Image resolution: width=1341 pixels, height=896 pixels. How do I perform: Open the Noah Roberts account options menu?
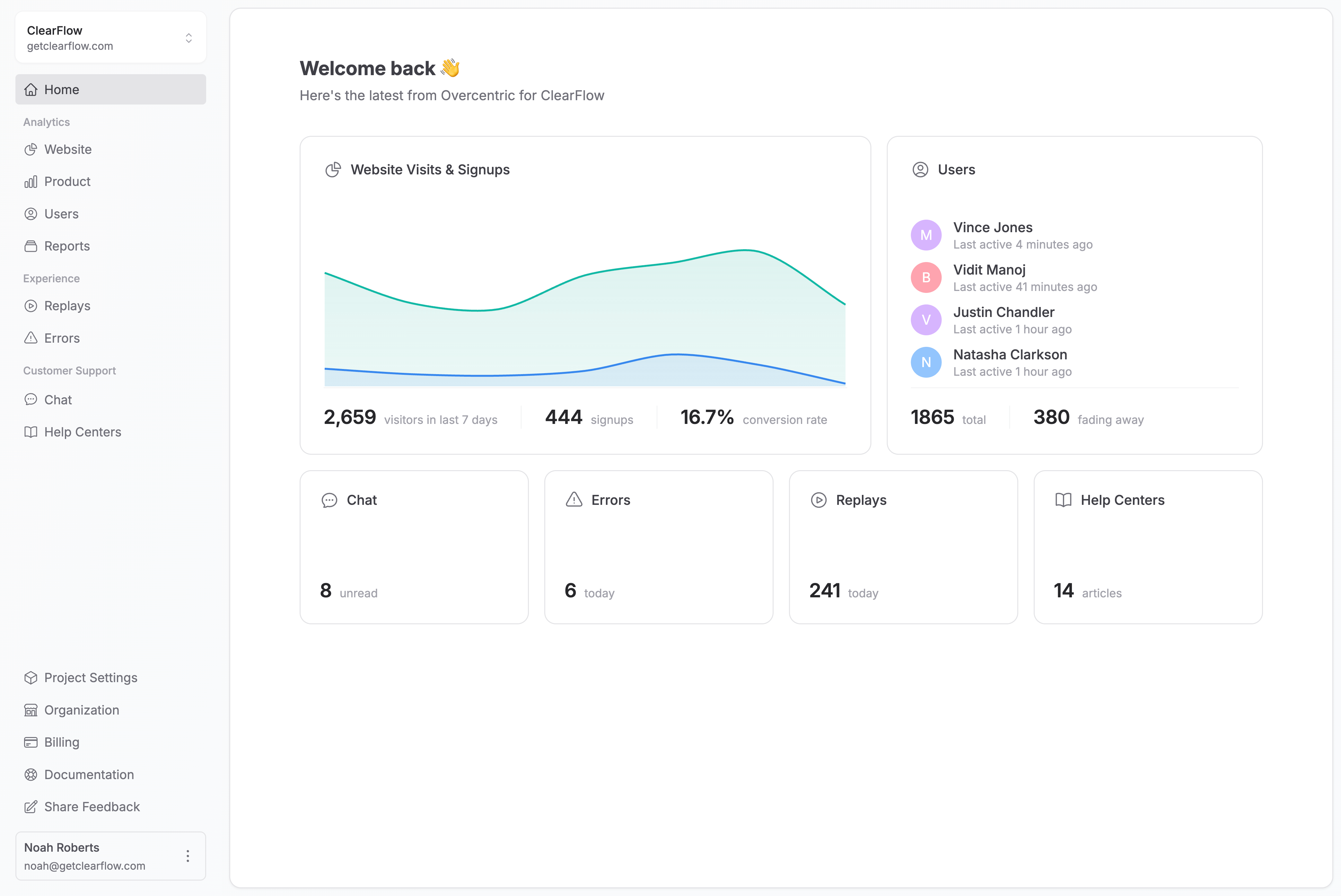[x=188, y=856]
